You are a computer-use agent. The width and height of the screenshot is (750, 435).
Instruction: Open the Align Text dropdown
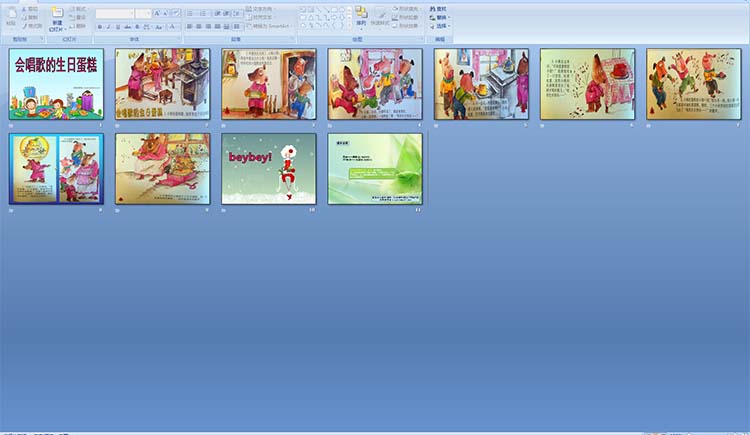[x=260, y=17]
